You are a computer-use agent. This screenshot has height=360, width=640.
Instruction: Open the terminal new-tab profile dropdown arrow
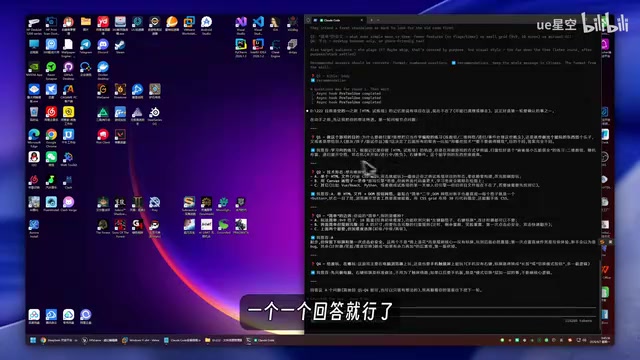coord(378,20)
